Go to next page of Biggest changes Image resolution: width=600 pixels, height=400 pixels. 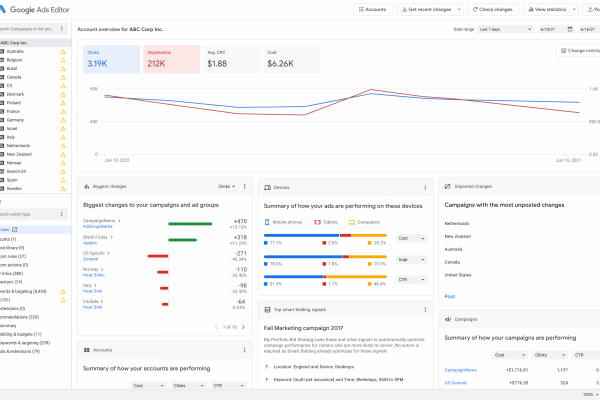pos(243,327)
